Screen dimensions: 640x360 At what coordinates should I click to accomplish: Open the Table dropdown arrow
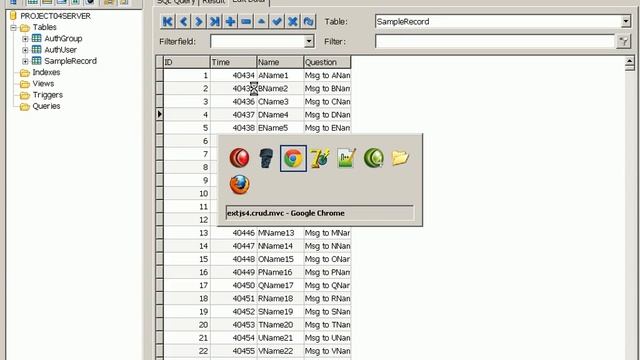(626, 21)
